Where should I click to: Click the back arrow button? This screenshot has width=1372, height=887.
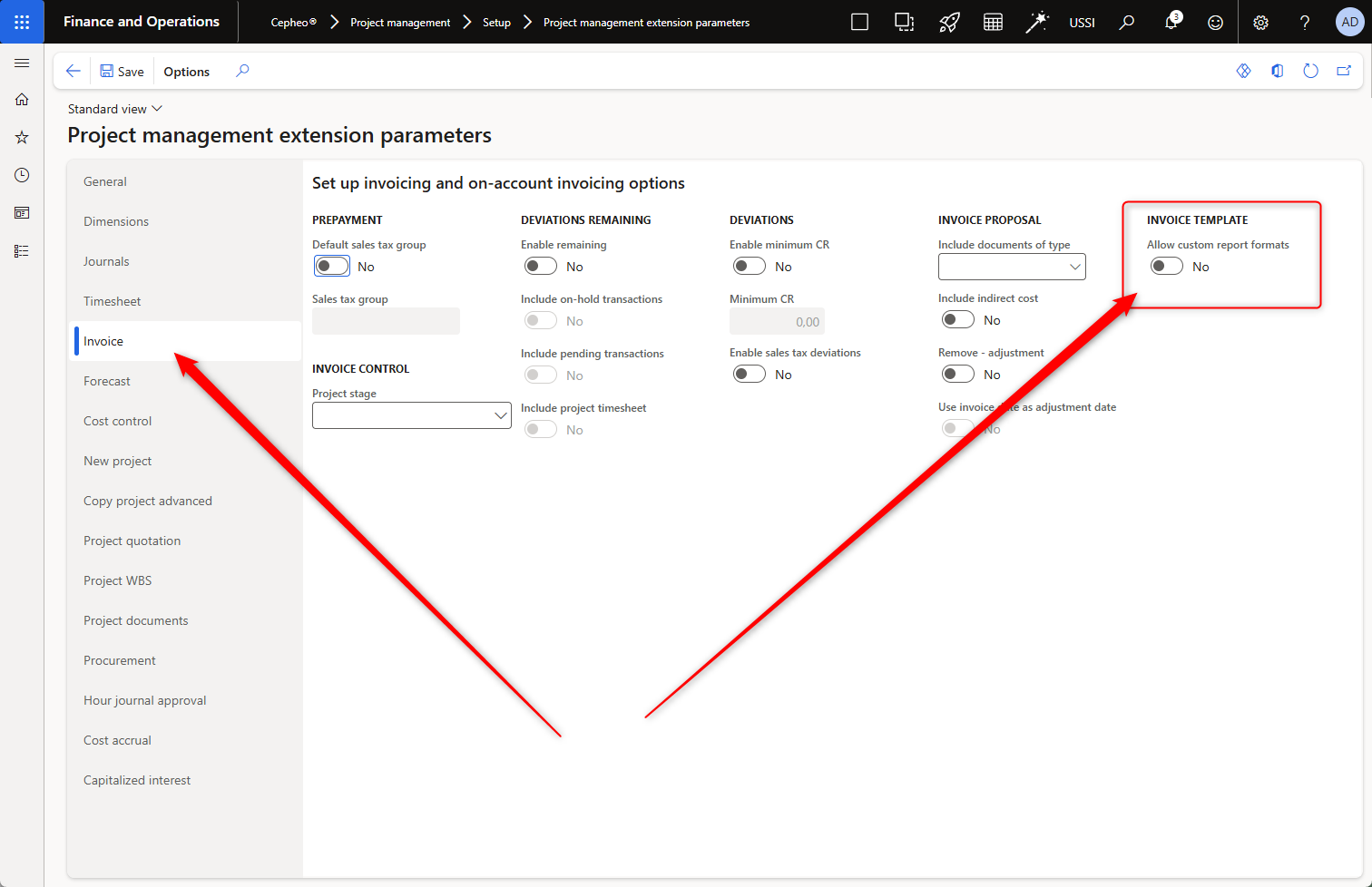pyautogui.click(x=73, y=71)
